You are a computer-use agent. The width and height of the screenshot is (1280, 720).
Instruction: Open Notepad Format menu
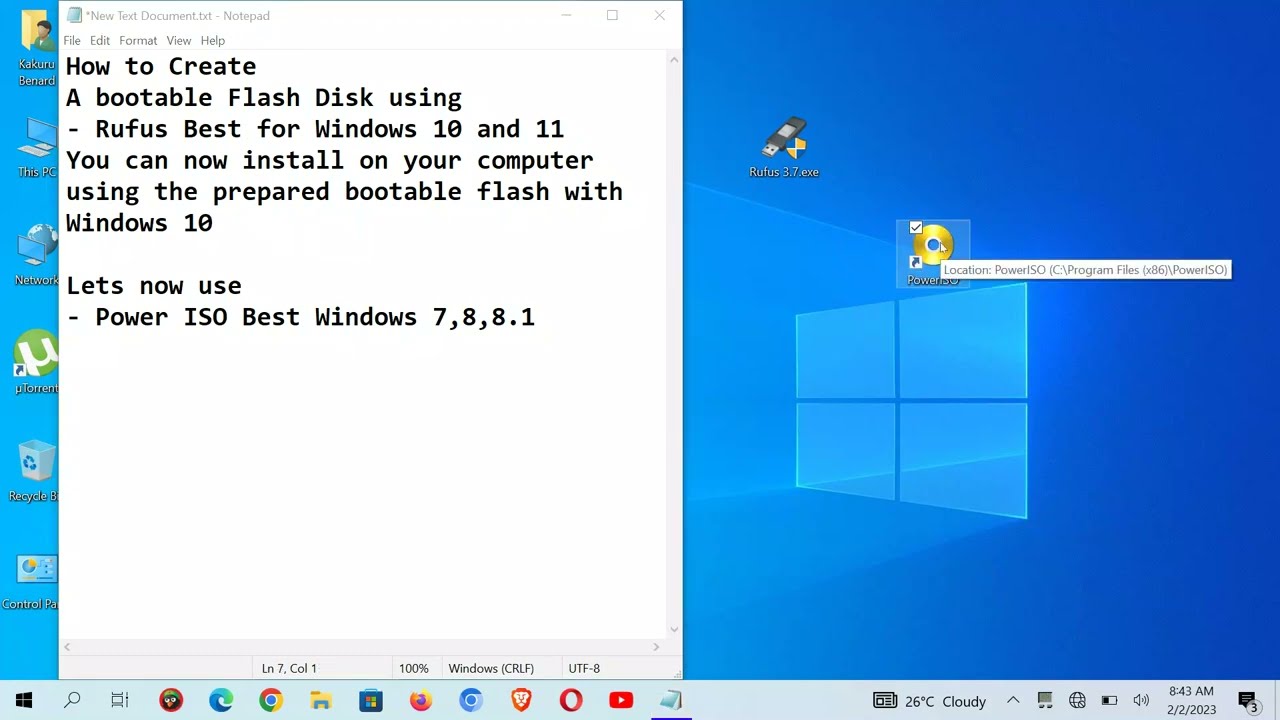(x=138, y=40)
